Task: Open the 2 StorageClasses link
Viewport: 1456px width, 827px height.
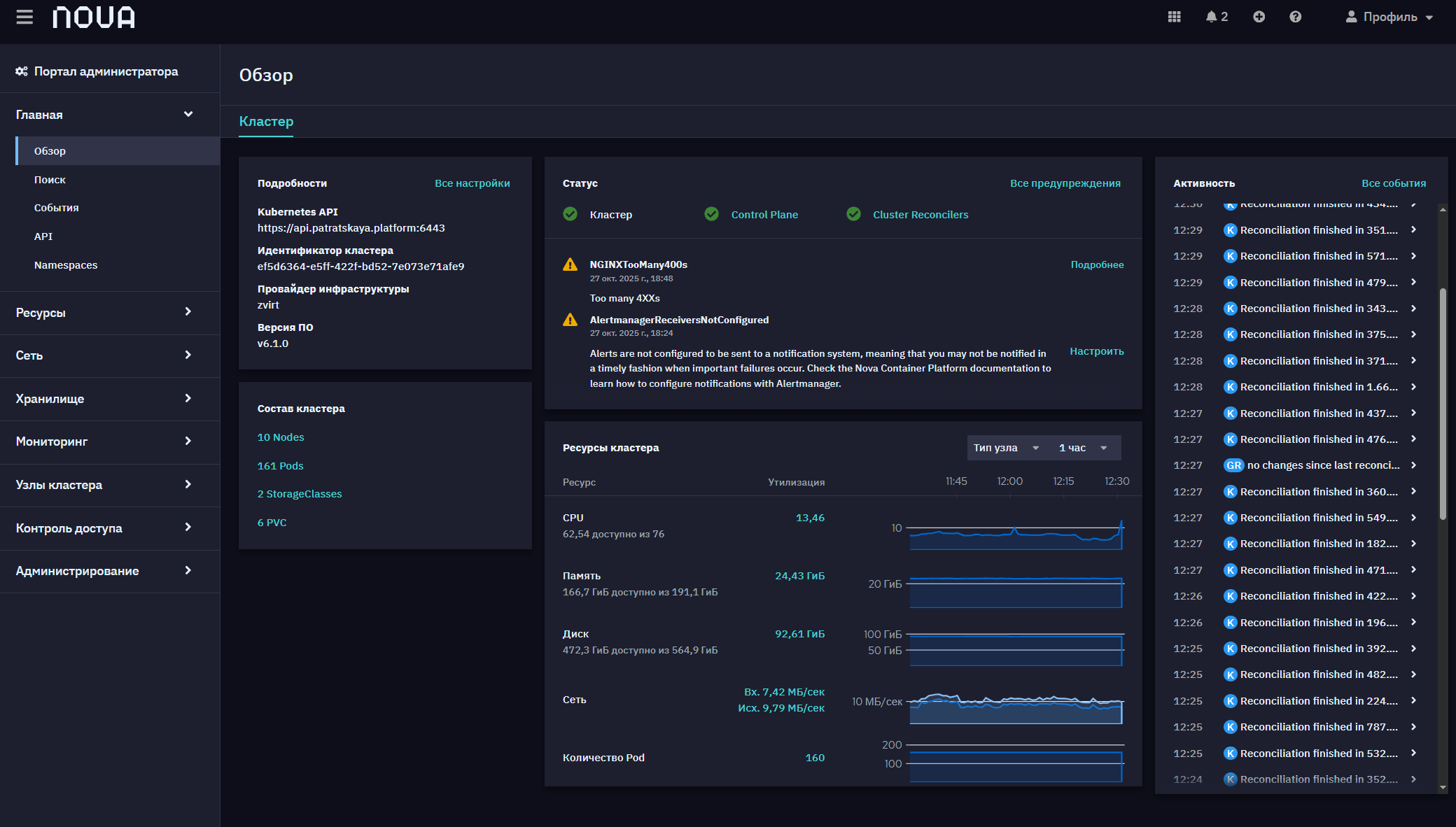Action: (300, 494)
